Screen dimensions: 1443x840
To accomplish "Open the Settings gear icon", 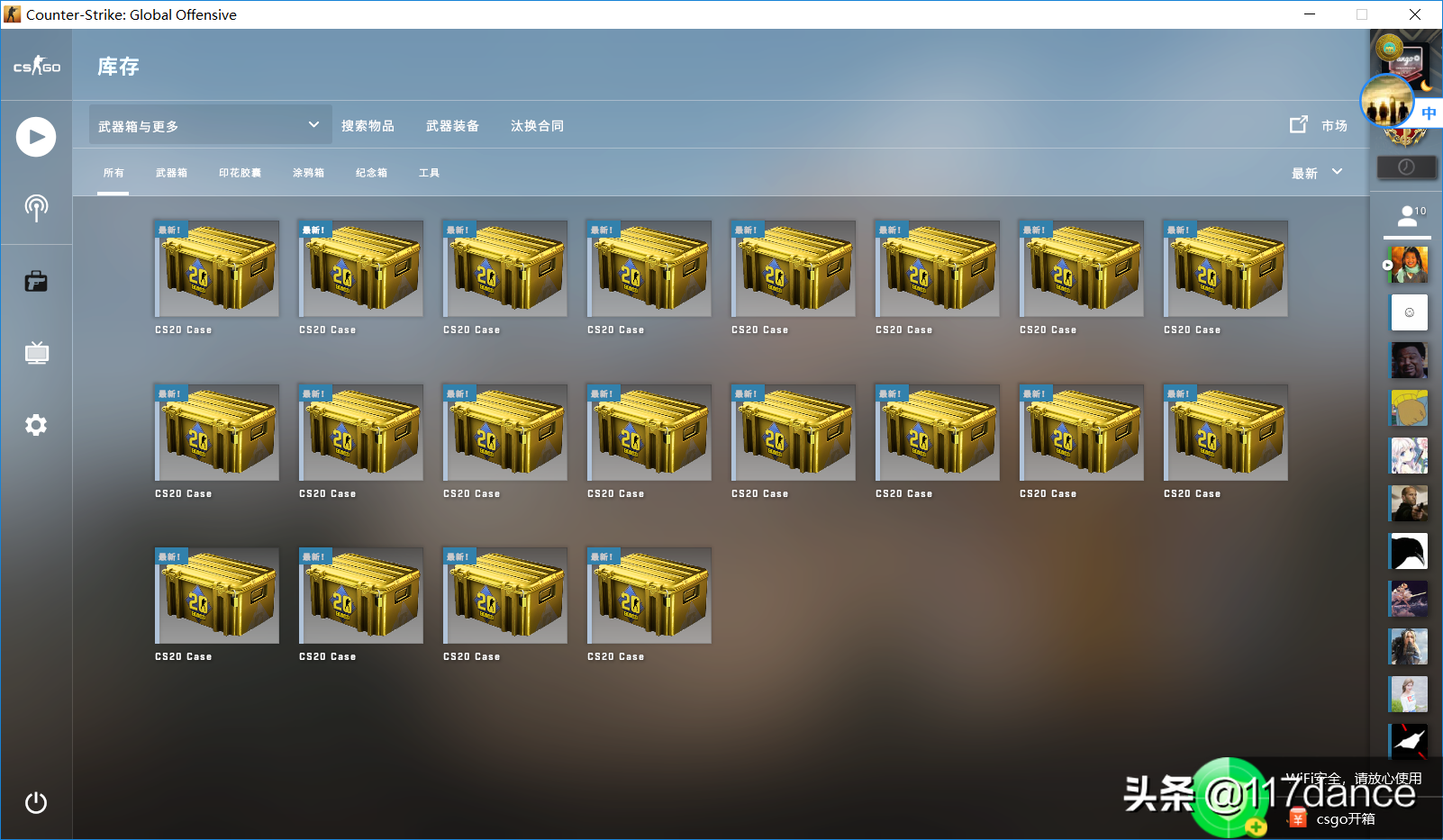I will pos(36,424).
